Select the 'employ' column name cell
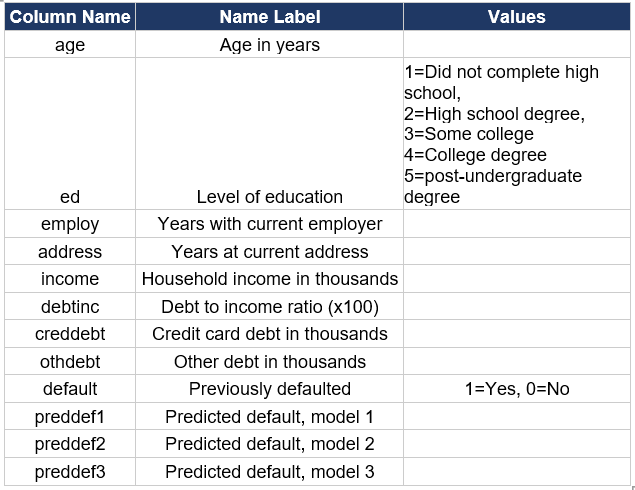Viewport: 635px width, 490px height. click(70, 224)
